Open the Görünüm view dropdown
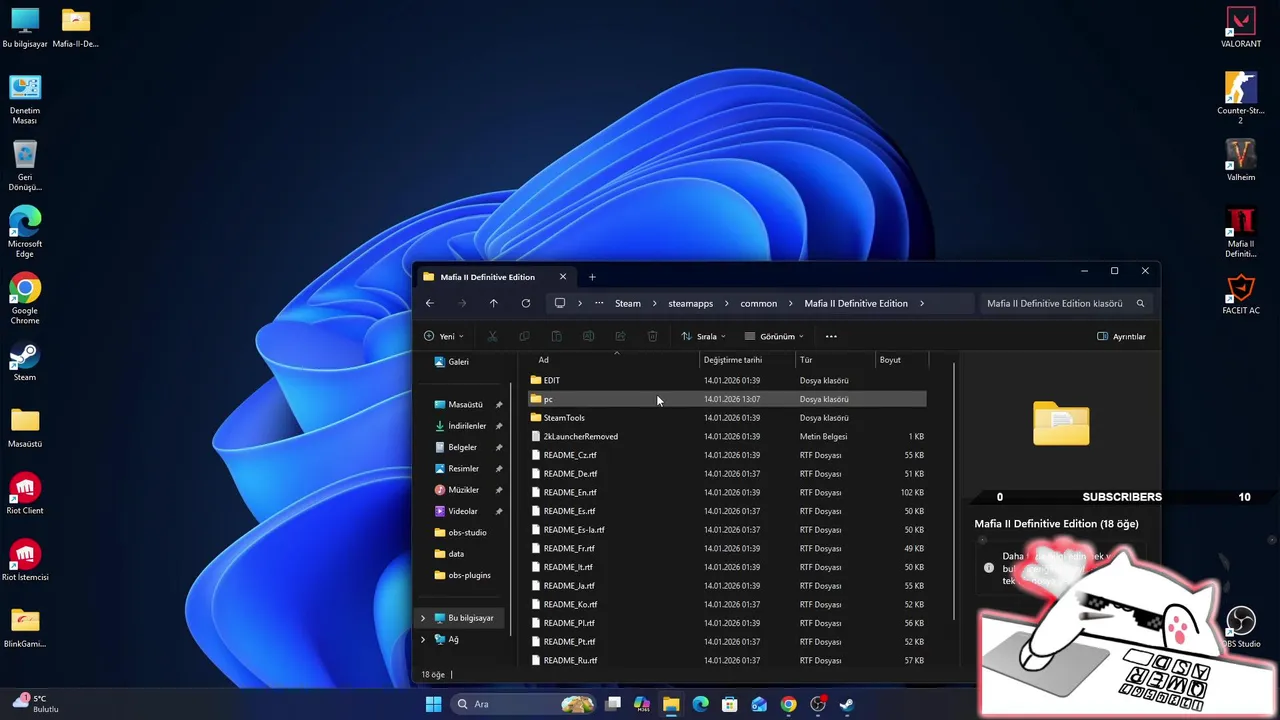The width and height of the screenshot is (1280, 720). pyautogui.click(x=774, y=336)
